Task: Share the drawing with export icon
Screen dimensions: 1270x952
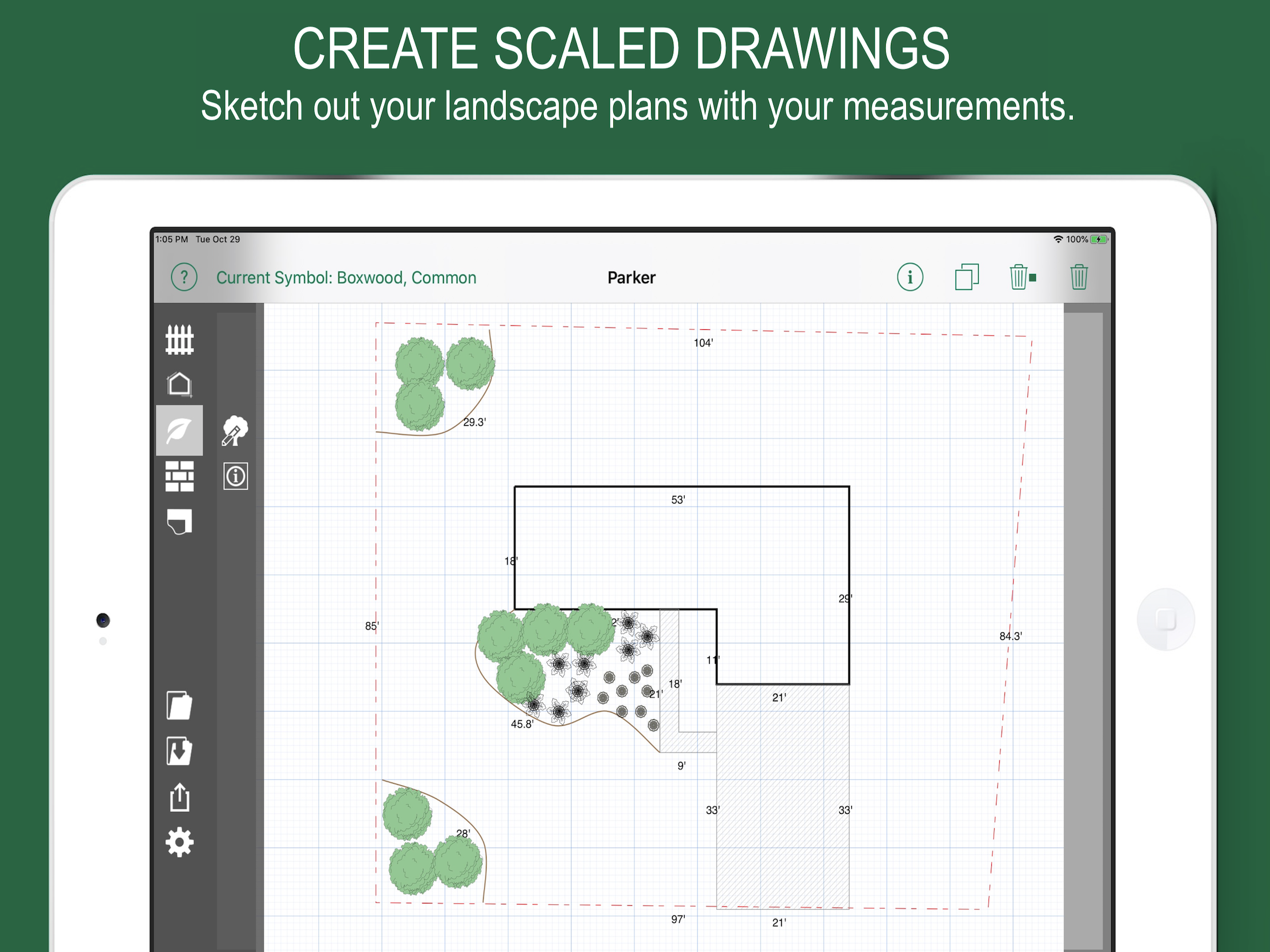Action: click(180, 797)
